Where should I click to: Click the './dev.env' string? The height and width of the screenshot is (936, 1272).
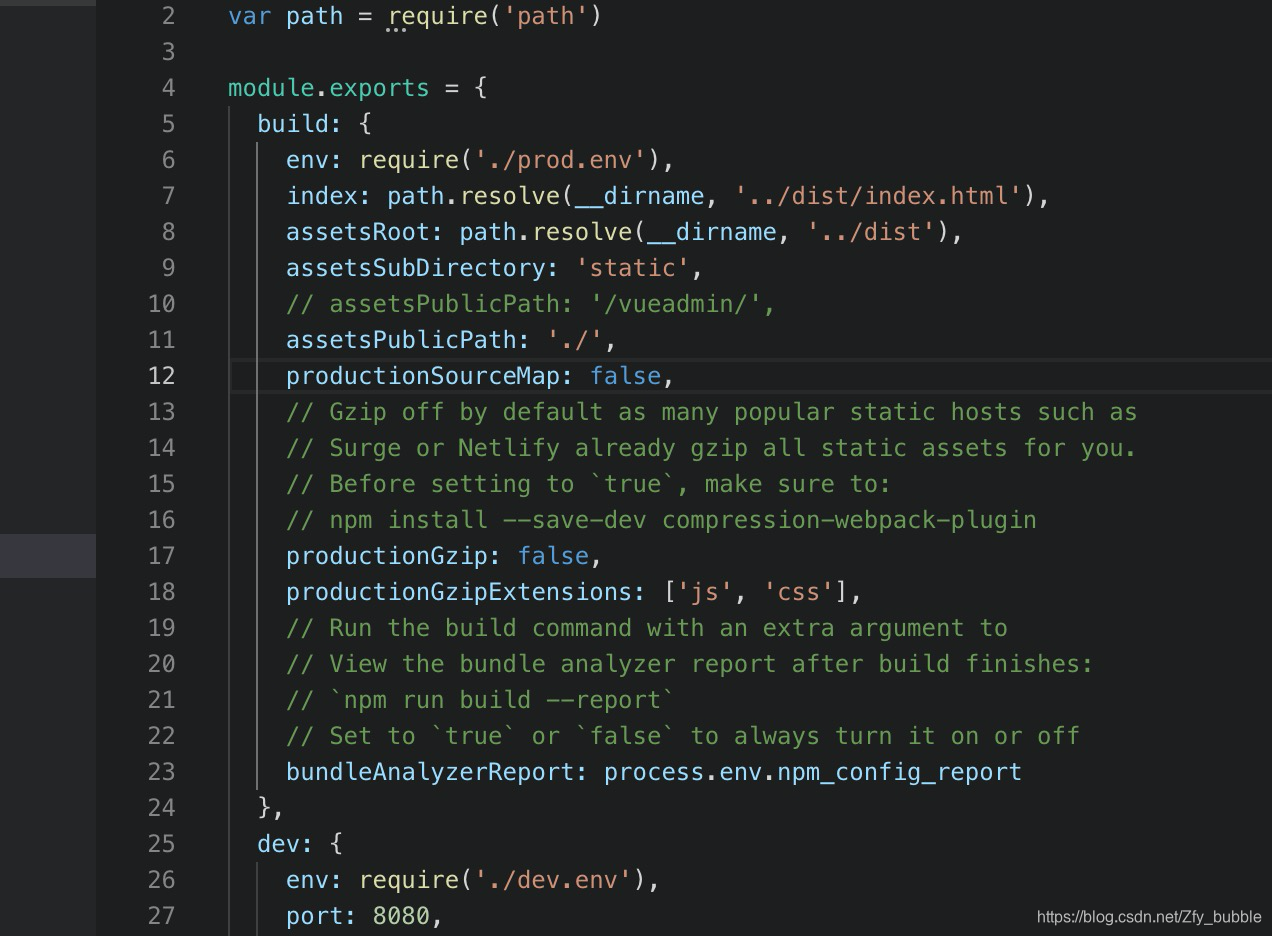point(553,880)
